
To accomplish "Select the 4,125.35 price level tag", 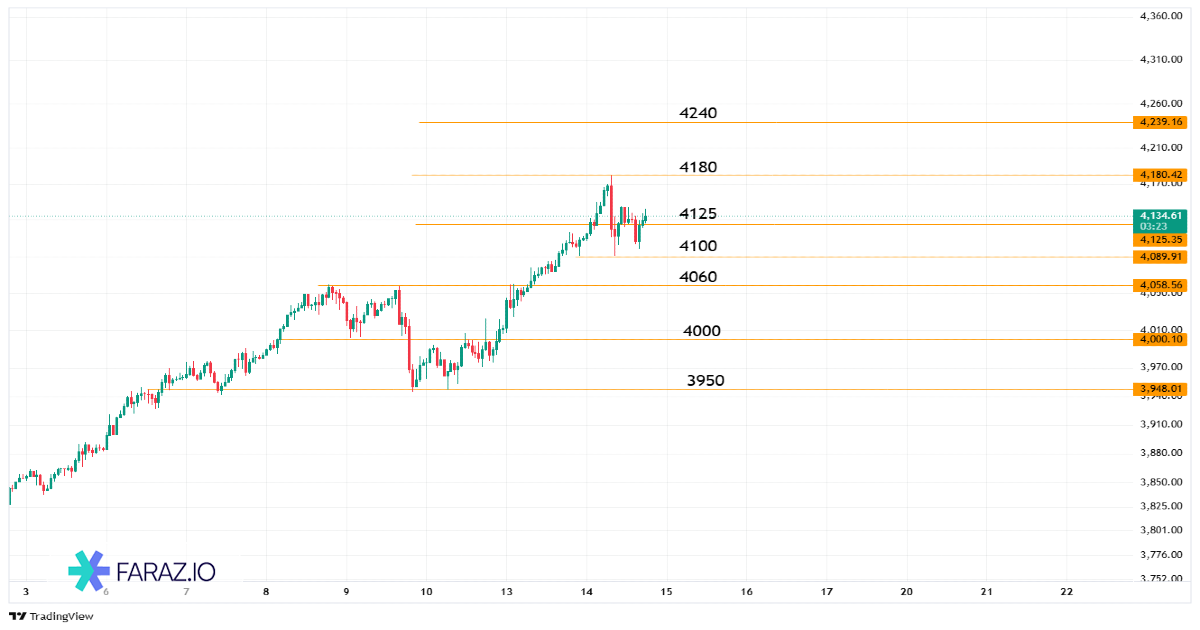I will [1160, 240].
